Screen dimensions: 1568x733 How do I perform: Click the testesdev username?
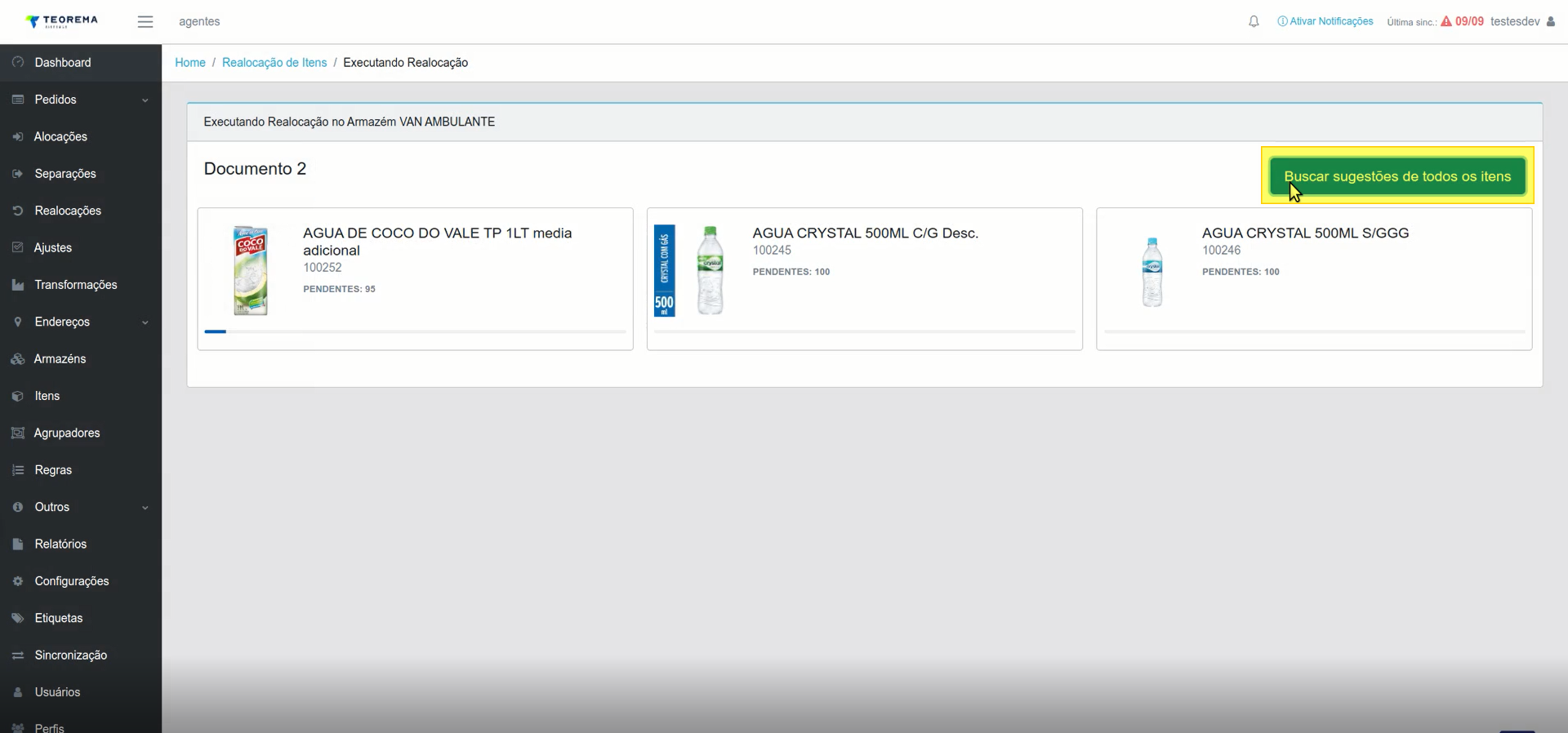pos(1515,21)
